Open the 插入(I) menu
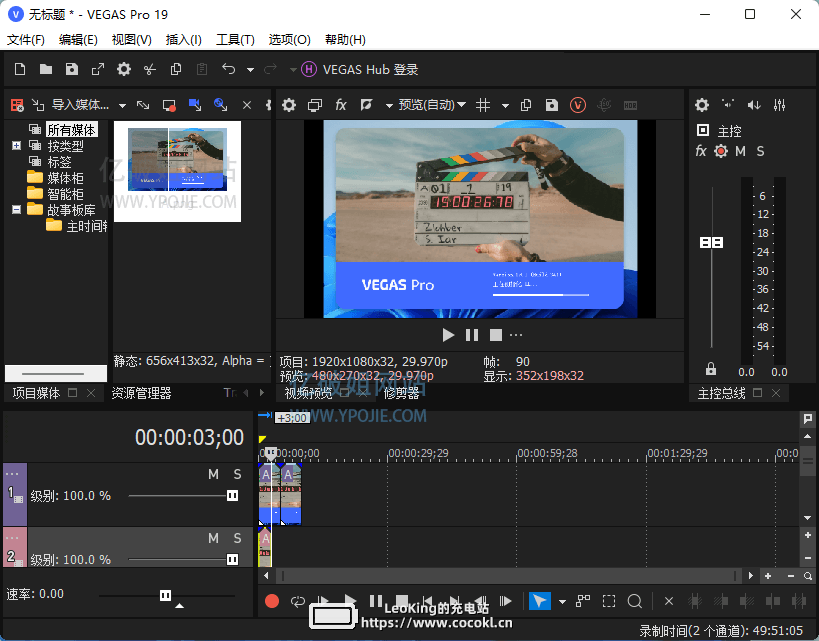The width and height of the screenshot is (819, 641). tap(183, 40)
